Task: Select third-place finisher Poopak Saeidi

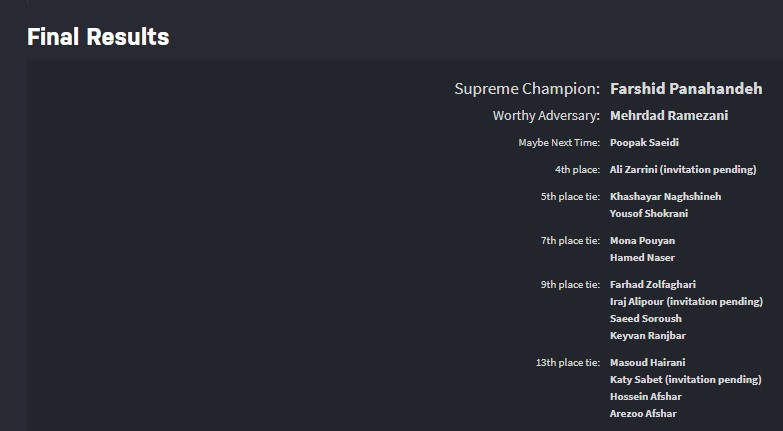Action: (644, 143)
